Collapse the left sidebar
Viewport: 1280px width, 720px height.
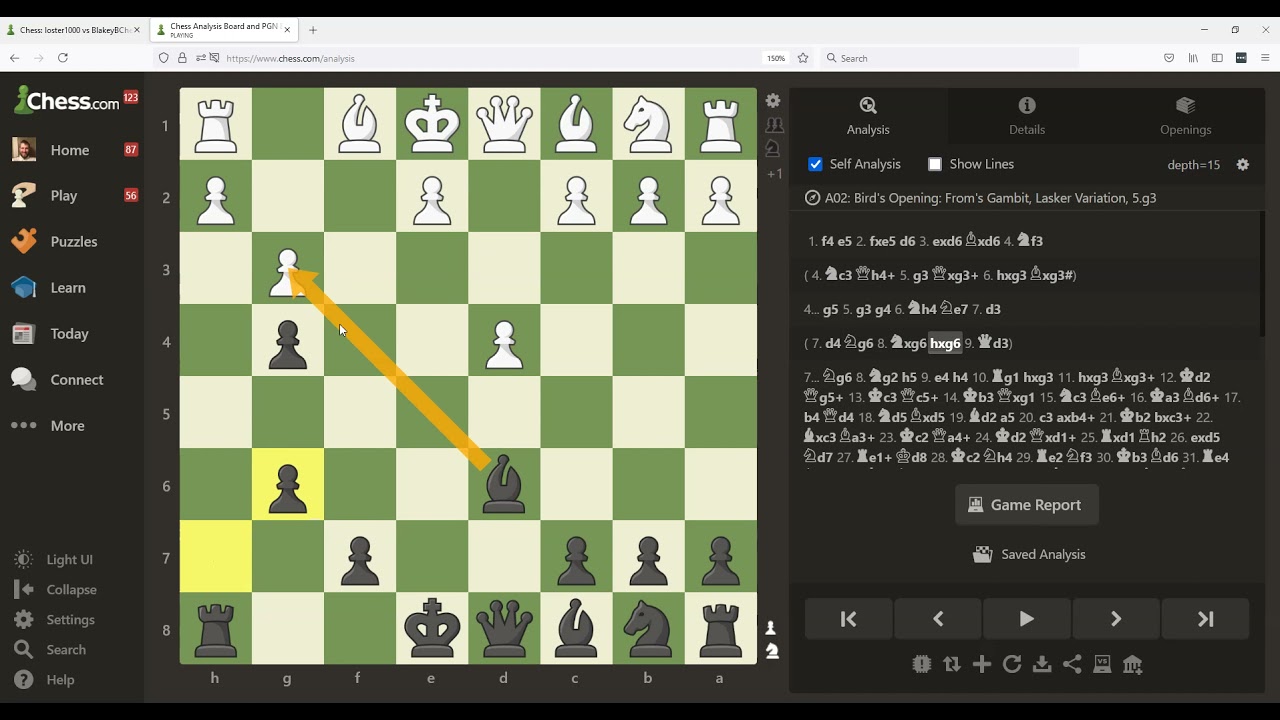point(56,590)
